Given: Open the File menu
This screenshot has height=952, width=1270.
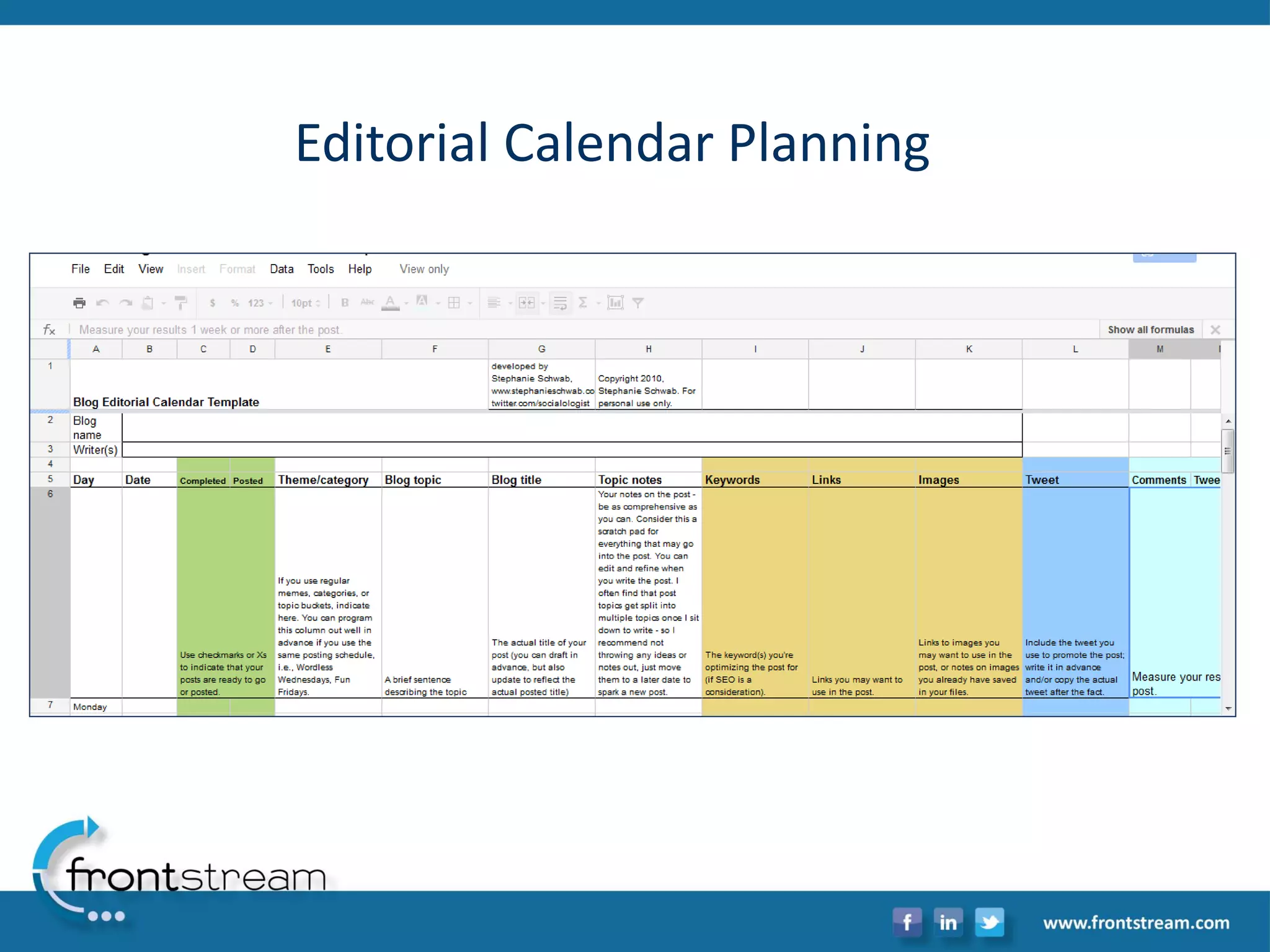Looking at the screenshot, I should point(81,269).
